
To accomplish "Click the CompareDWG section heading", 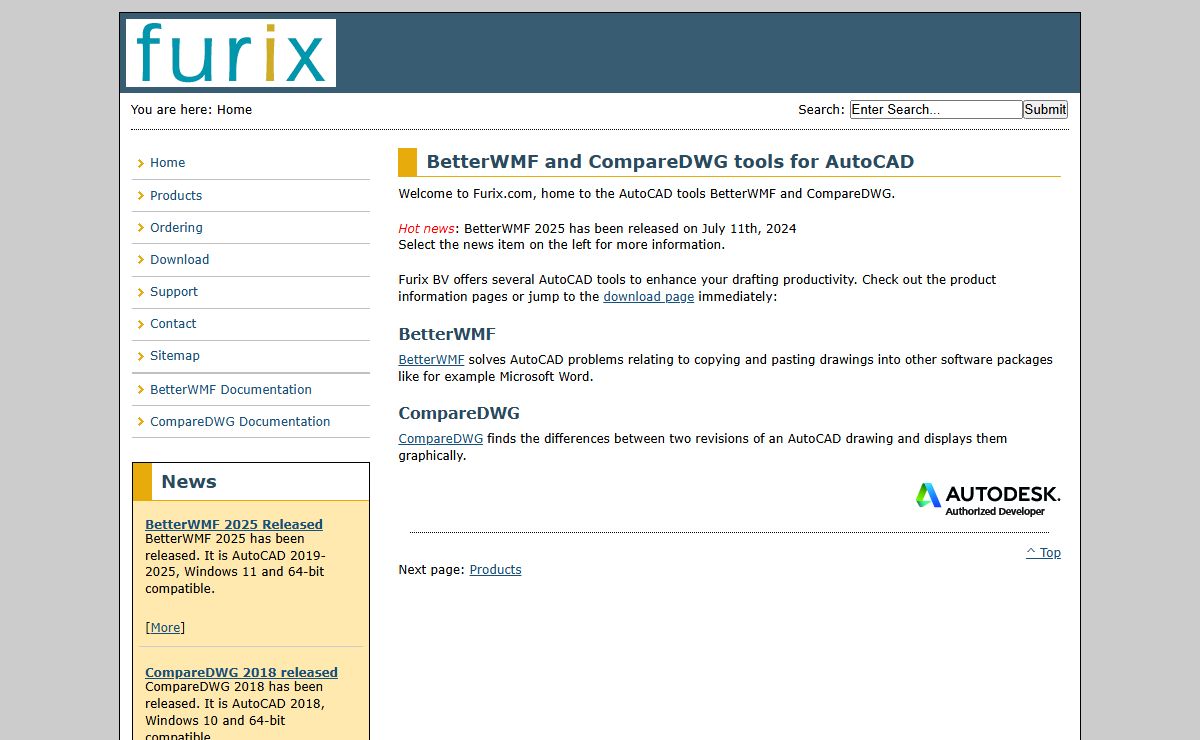I will pyautogui.click(x=459, y=413).
